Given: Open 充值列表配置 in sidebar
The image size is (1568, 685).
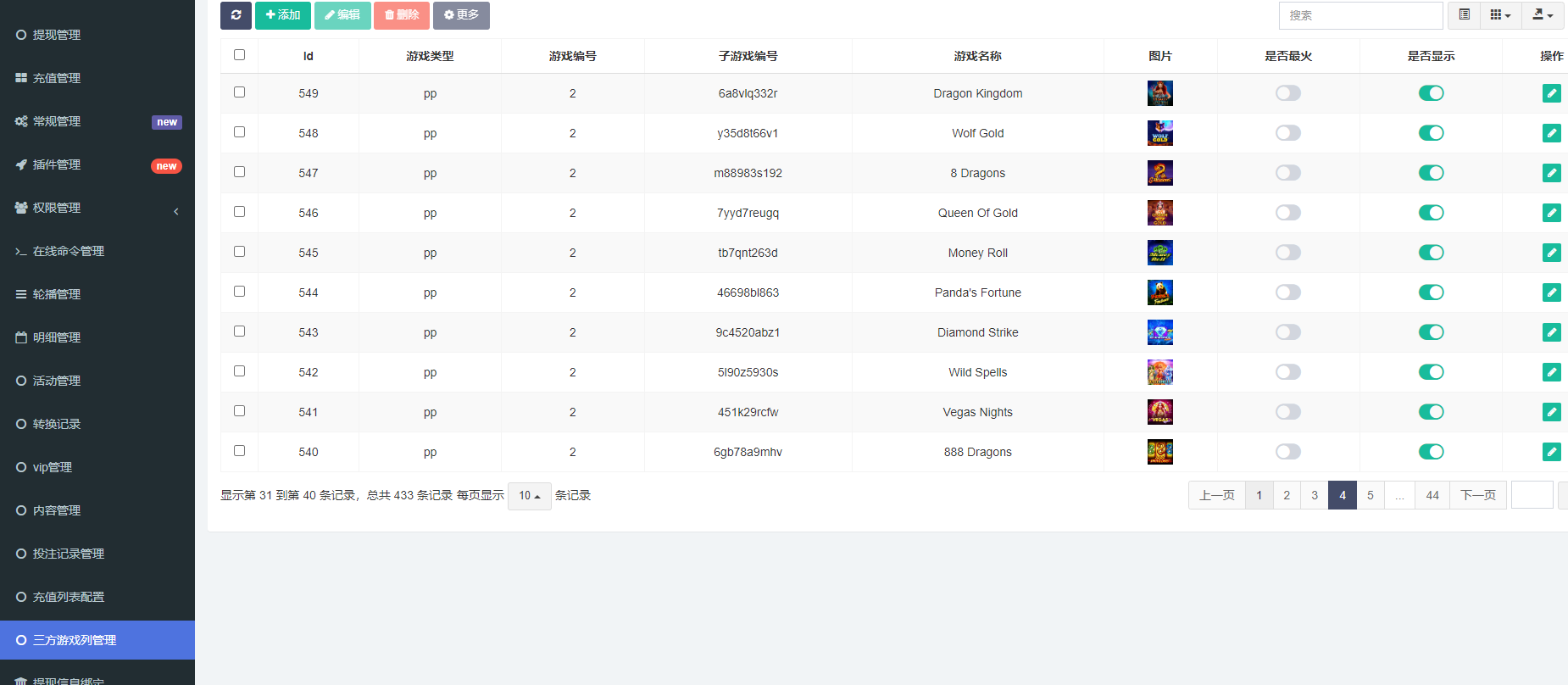Looking at the screenshot, I should [97, 597].
